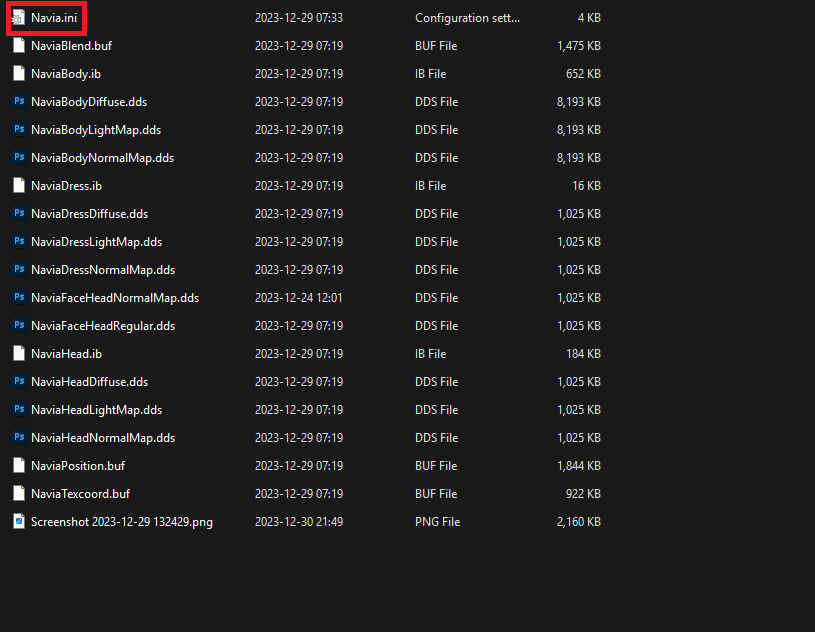815x632 pixels.
Task: Click 'DDS File' type in NaviaFaceHeadRegular.dds row
Action: click(437, 326)
